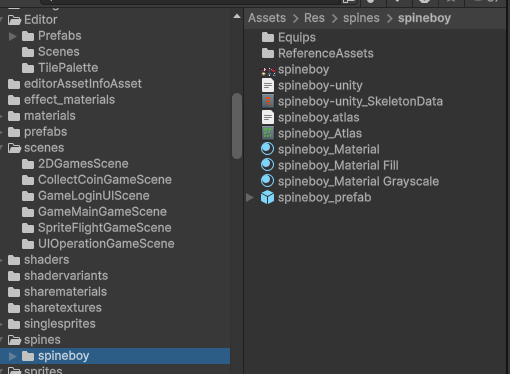This screenshot has width=510, height=374.
Task: Select the spineboy.atlas text file icon
Action: click(268, 117)
